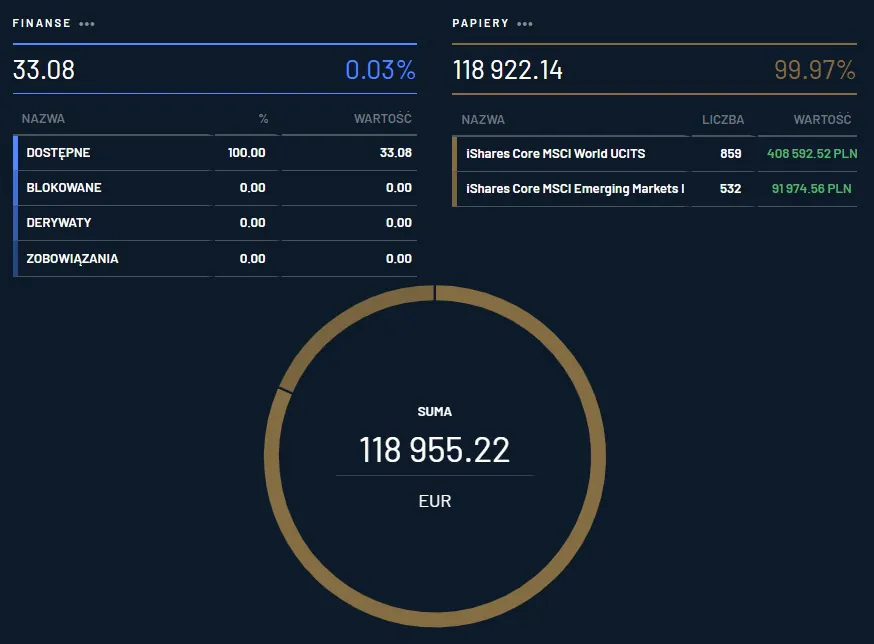Click the 408 592.52 PLN value
874x644 pixels.
809,154
